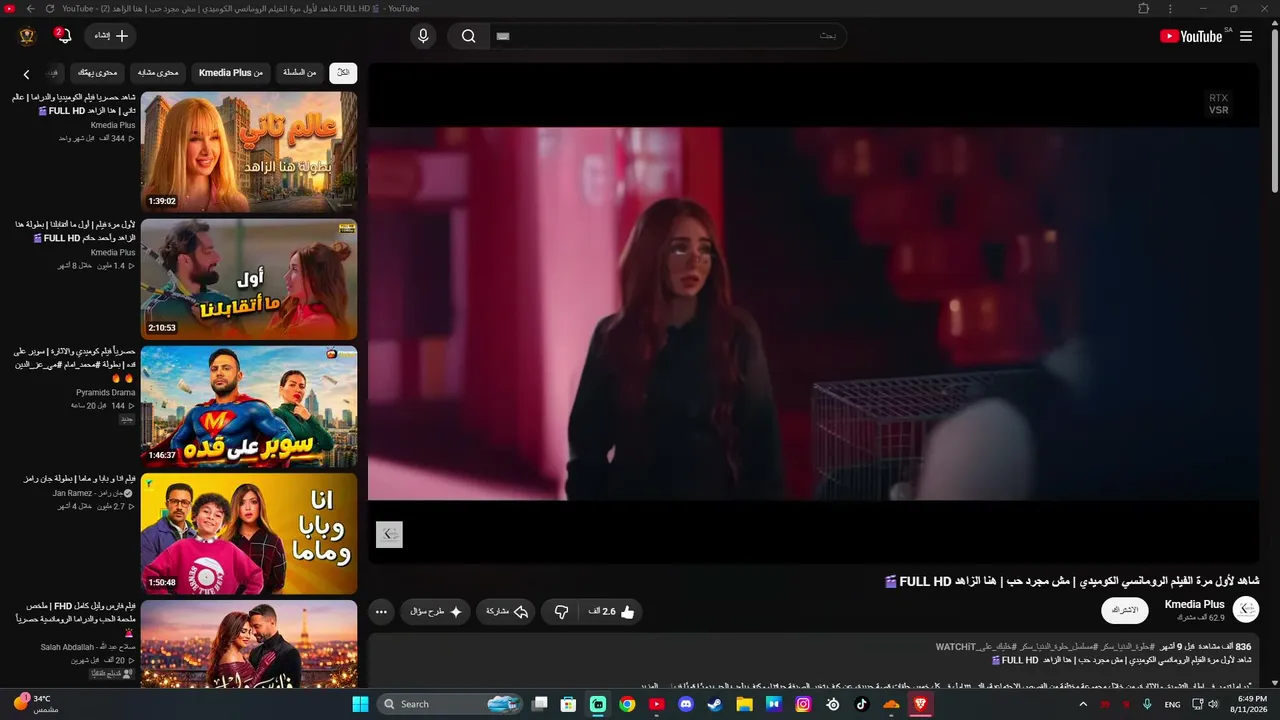This screenshot has width=1280, height=720.
Task: Open more actions three-dot menu
Action: click(x=381, y=611)
